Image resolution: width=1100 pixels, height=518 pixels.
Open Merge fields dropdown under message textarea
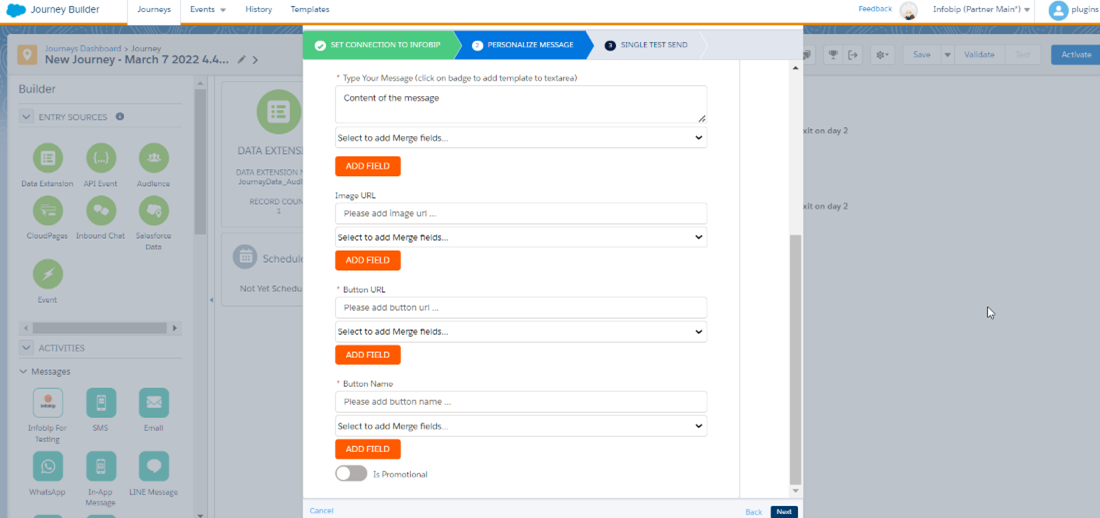(521, 138)
